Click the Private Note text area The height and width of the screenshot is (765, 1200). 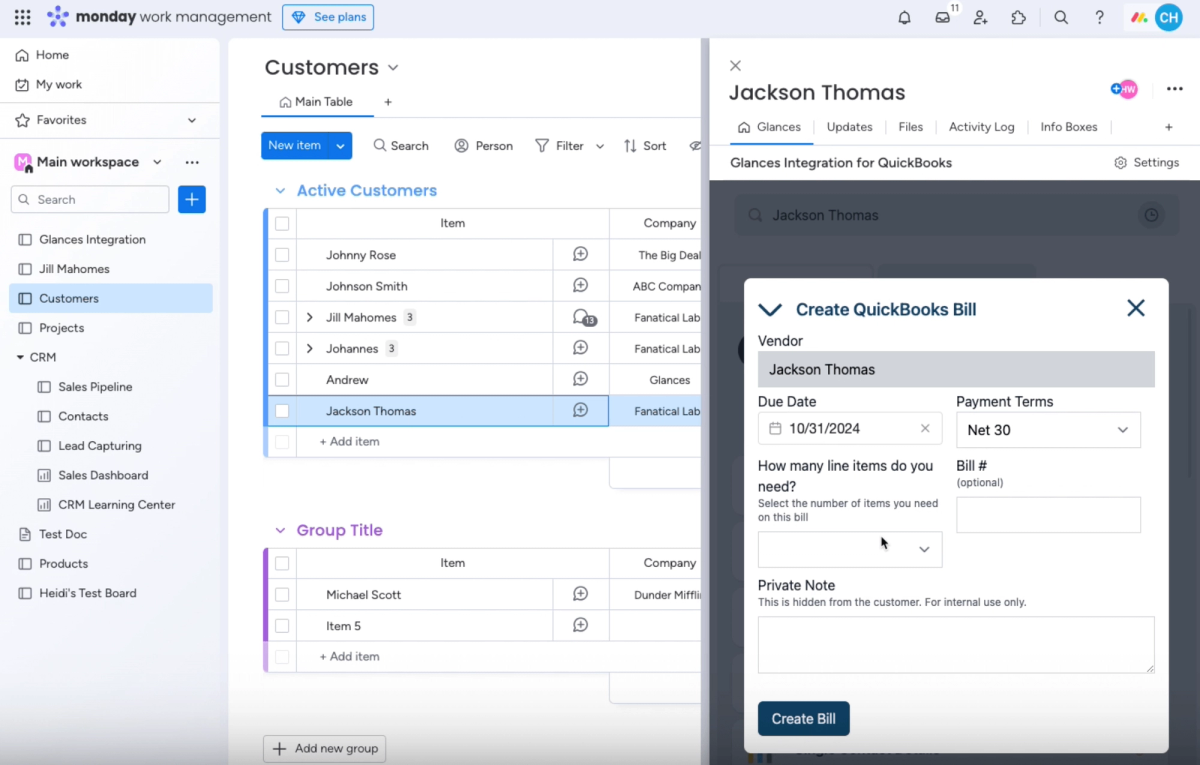click(956, 644)
